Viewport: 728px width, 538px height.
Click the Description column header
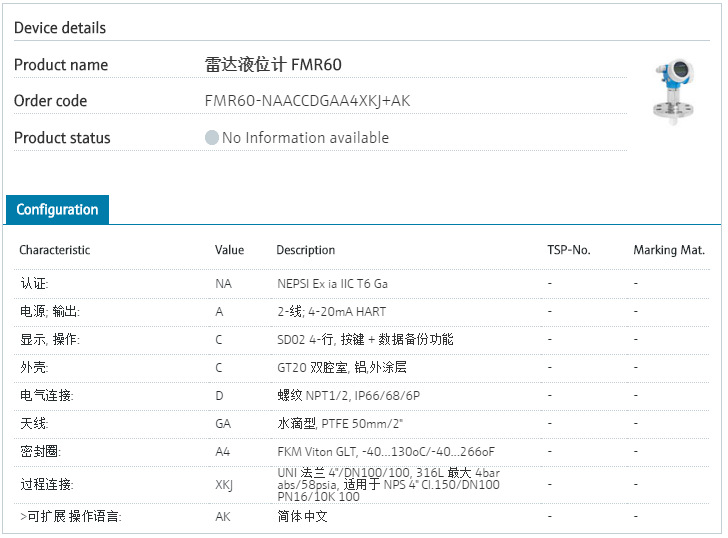305,250
